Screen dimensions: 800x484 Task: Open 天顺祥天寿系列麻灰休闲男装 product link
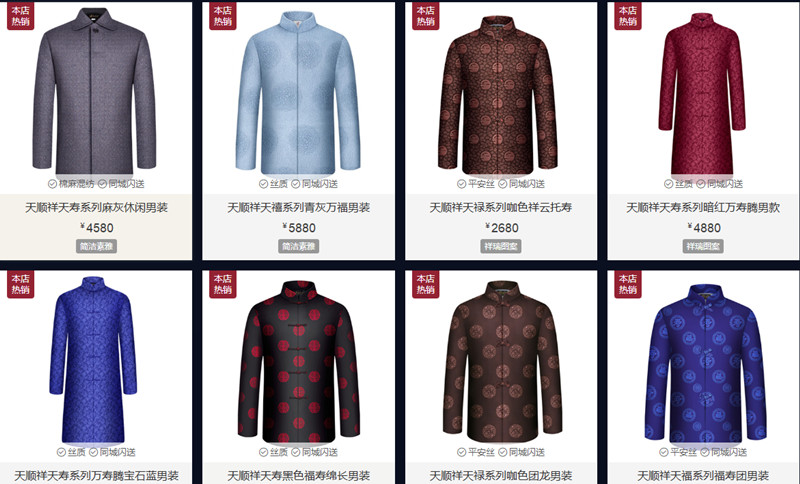[96, 208]
